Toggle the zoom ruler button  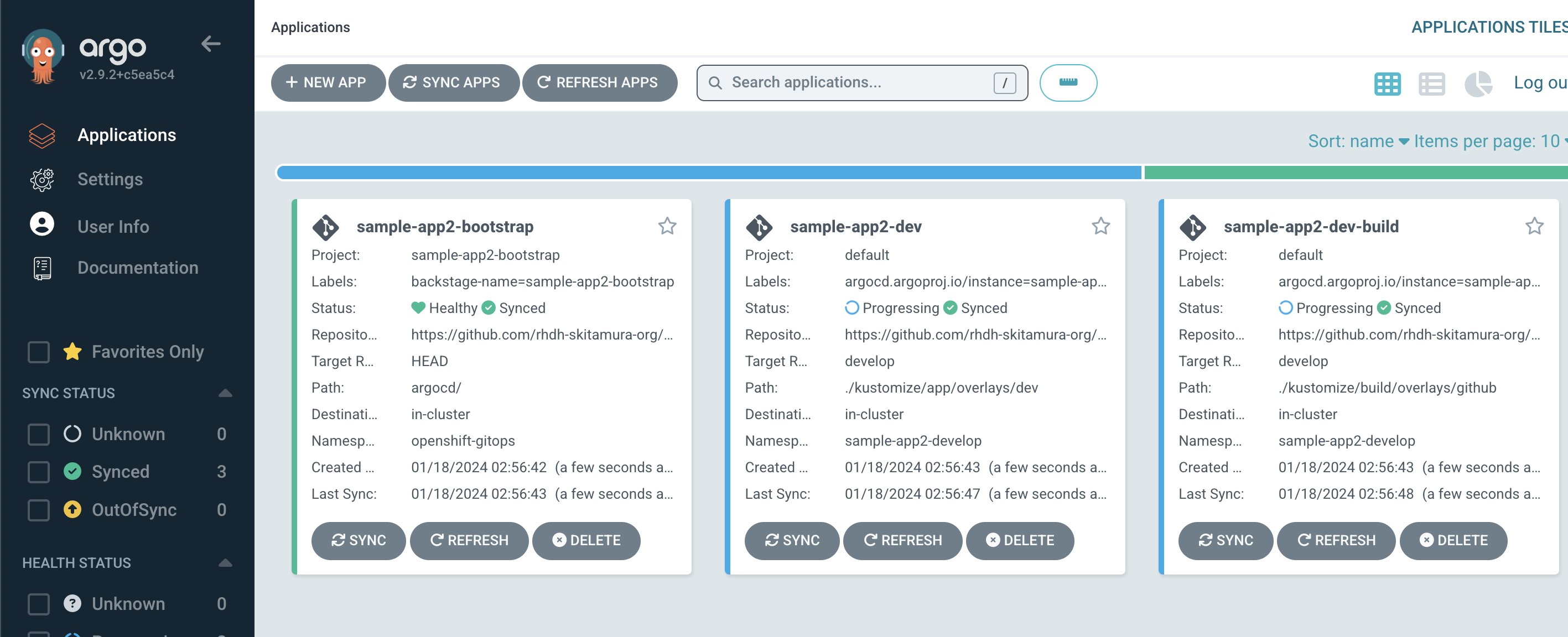tap(1068, 83)
